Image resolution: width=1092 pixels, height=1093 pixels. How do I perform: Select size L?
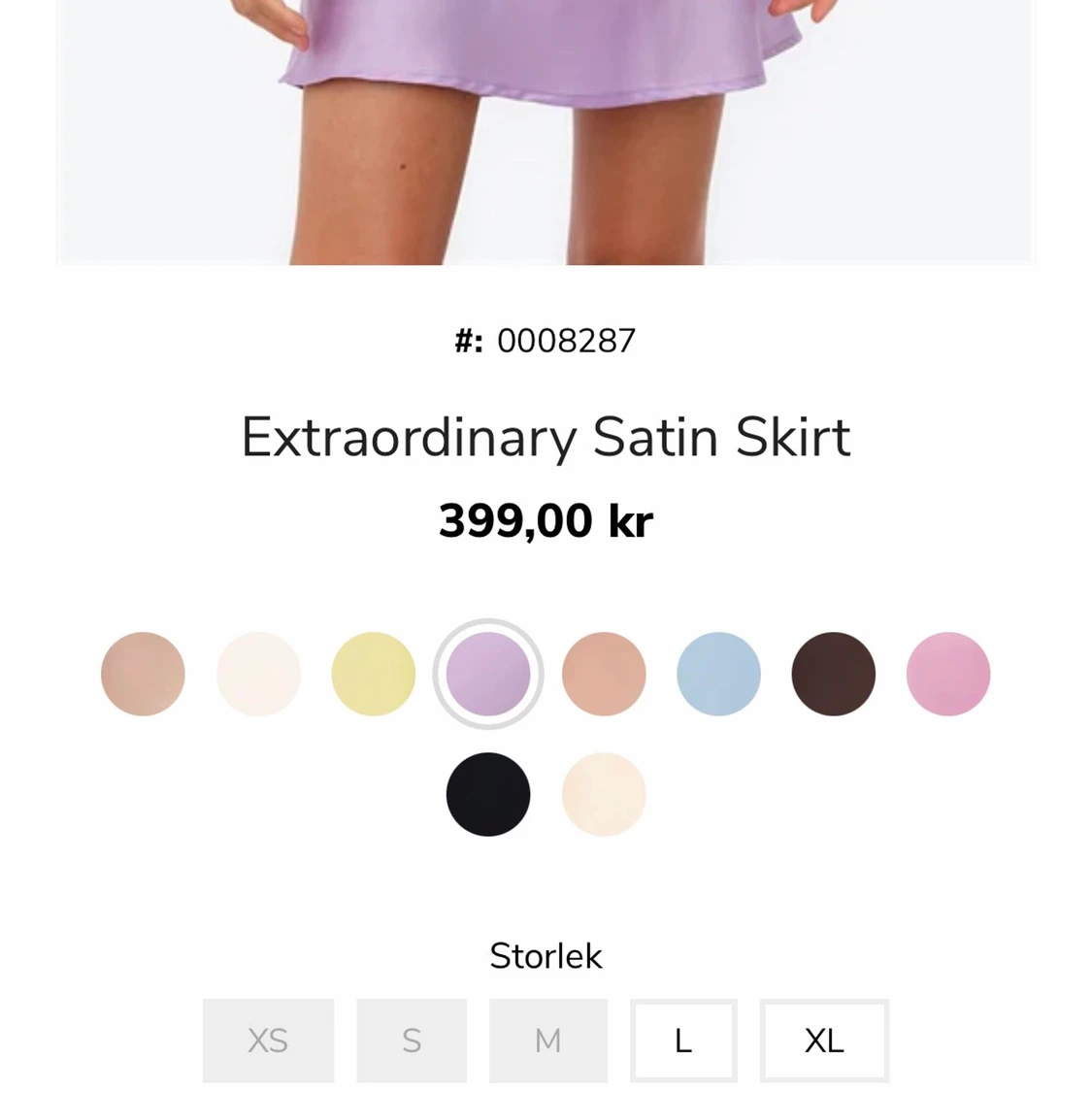coord(683,1041)
